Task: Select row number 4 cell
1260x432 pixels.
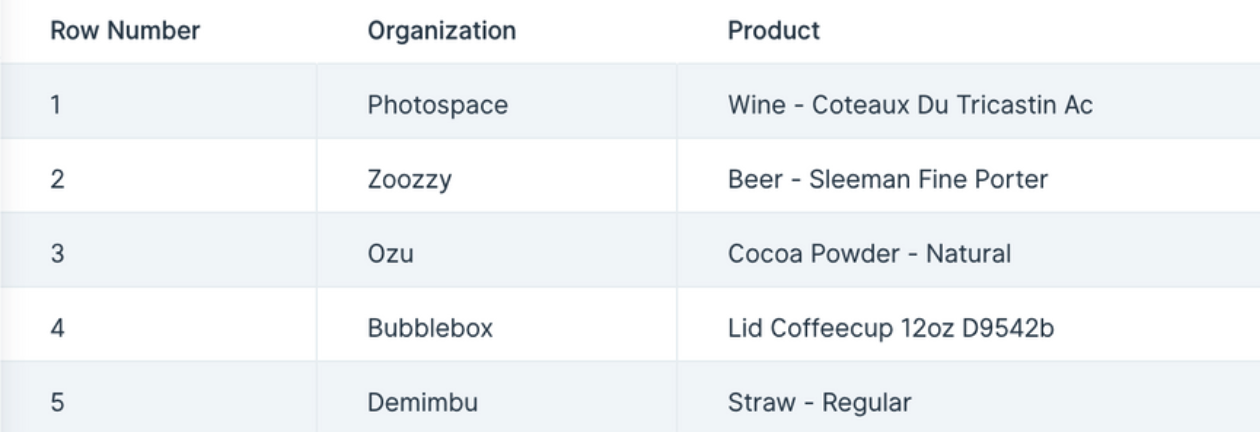Action: point(158,324)
